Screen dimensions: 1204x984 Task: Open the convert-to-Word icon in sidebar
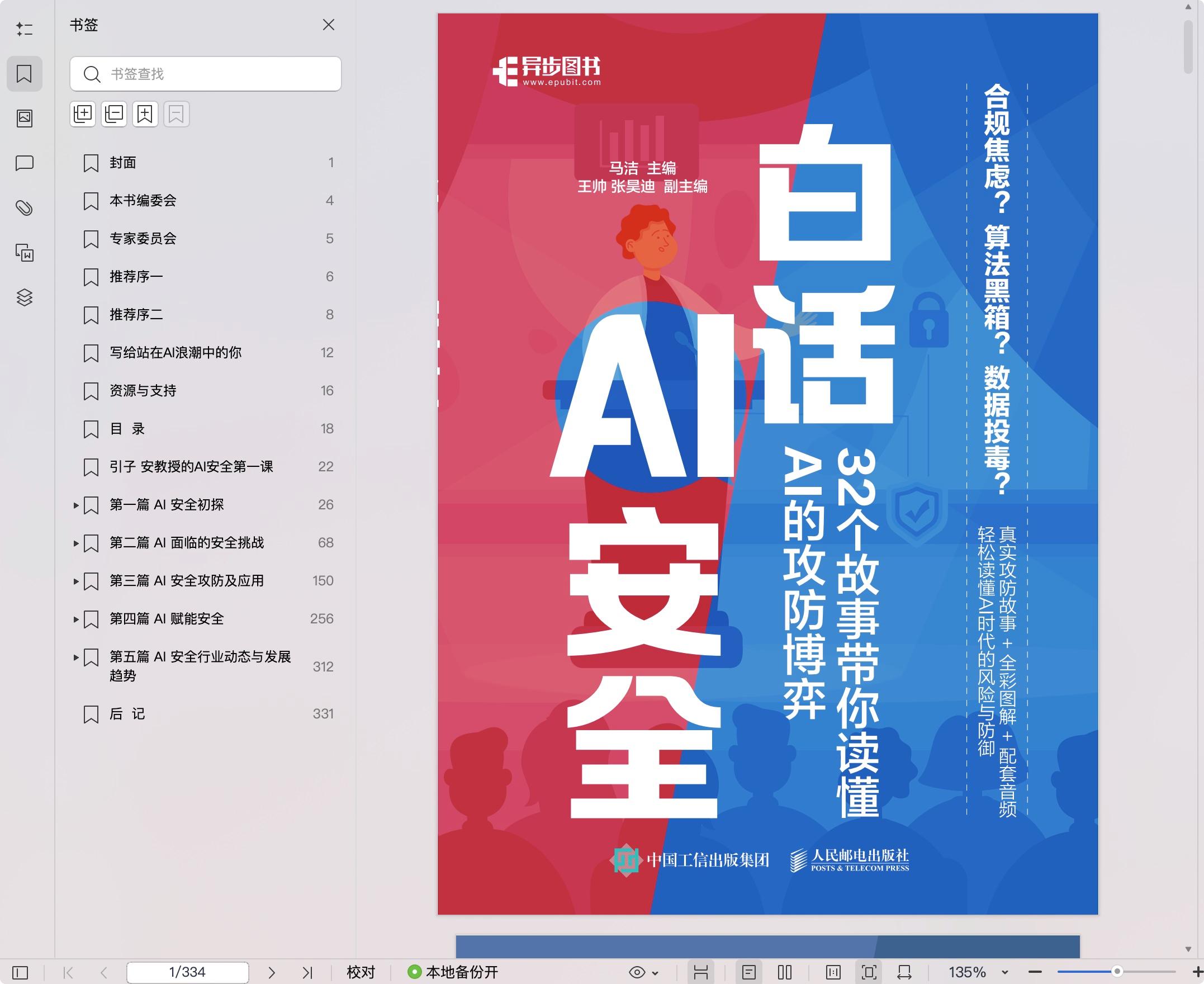tap(25, 252)
